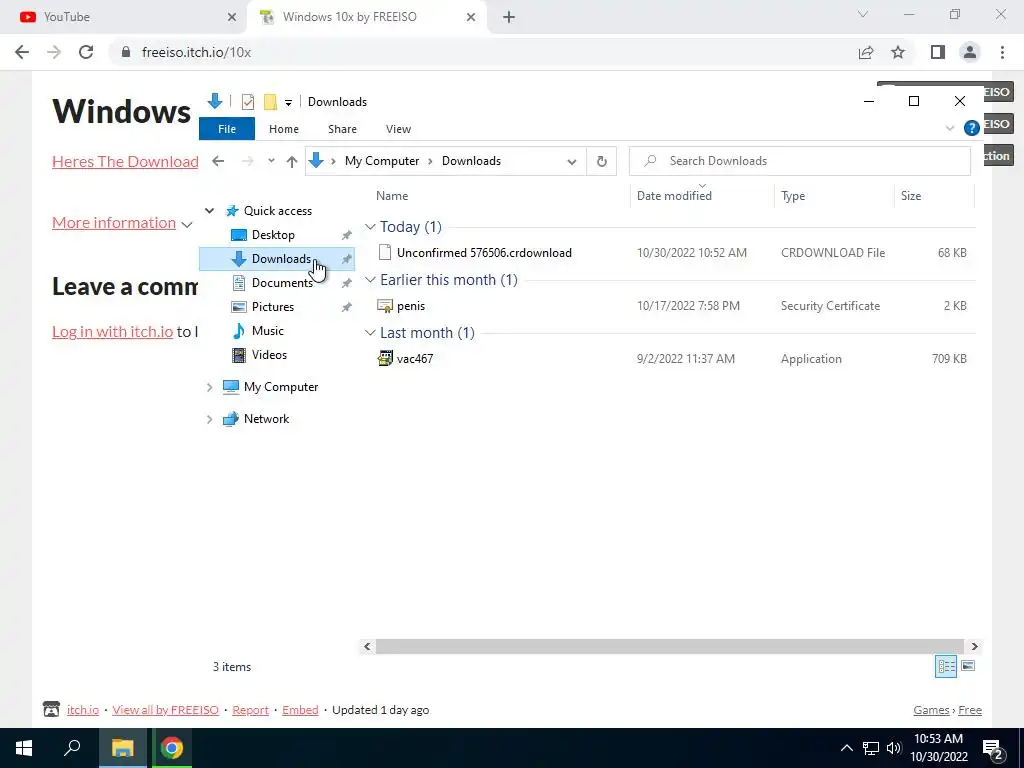
Task: Switch to the YouTube browser tab
Action: 126,17
